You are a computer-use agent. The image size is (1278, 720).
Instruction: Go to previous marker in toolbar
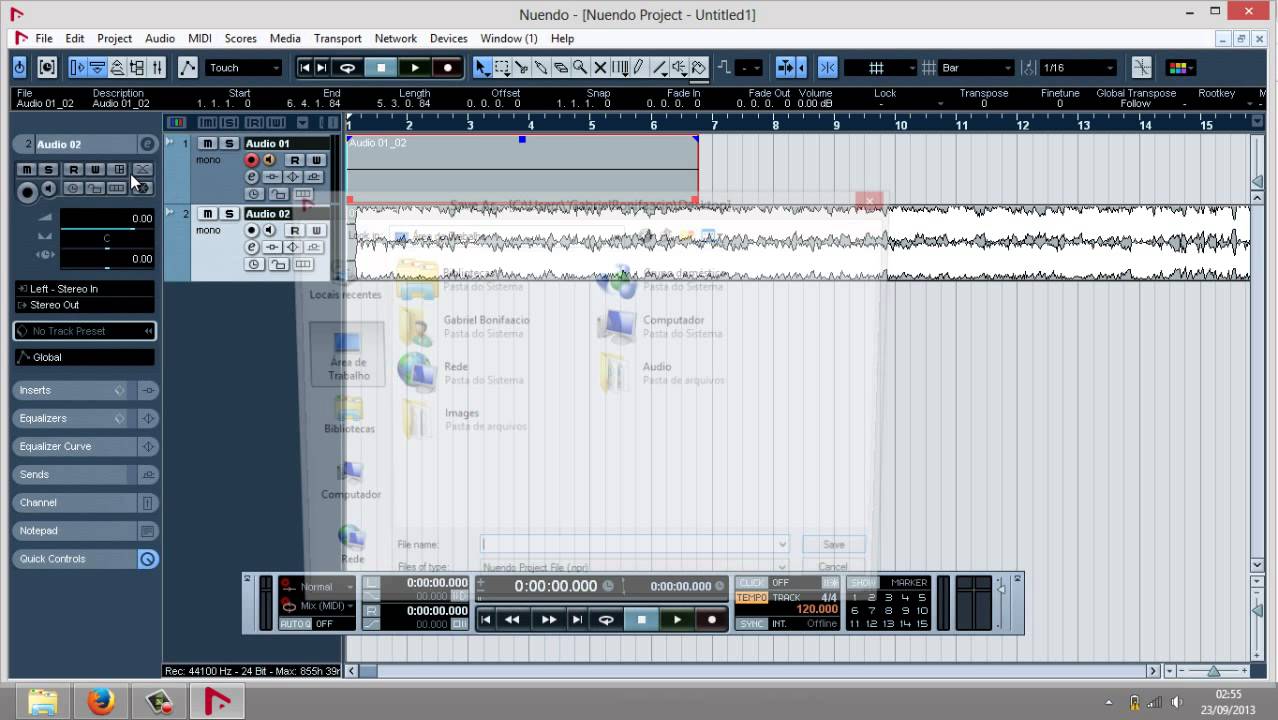click(x=304, y=68)
